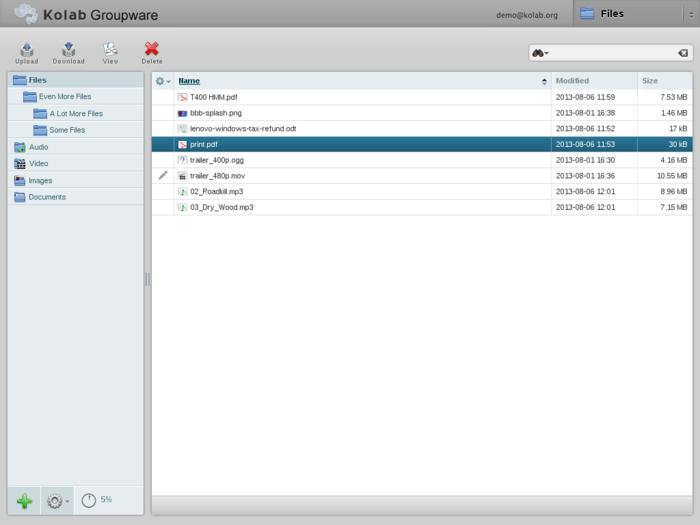Open the Files task menu arrow at top right
The width and height of the screenshot is (700, 525).
point(690,14)
